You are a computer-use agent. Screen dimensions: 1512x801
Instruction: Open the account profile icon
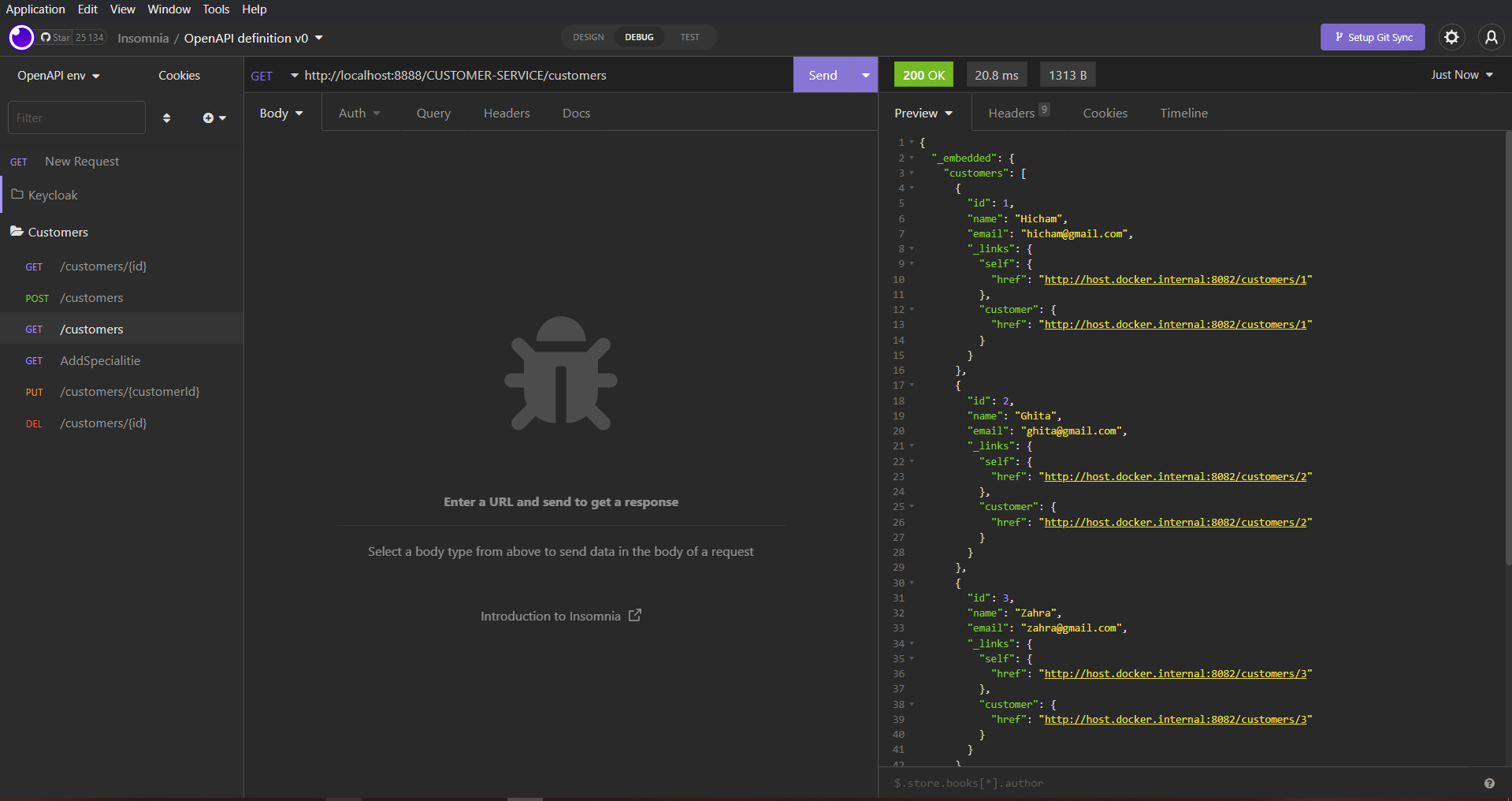[1491, 37]
